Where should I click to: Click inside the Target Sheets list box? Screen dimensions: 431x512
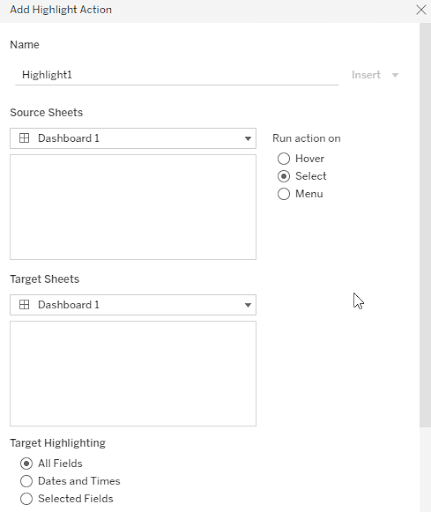point(133,374)
